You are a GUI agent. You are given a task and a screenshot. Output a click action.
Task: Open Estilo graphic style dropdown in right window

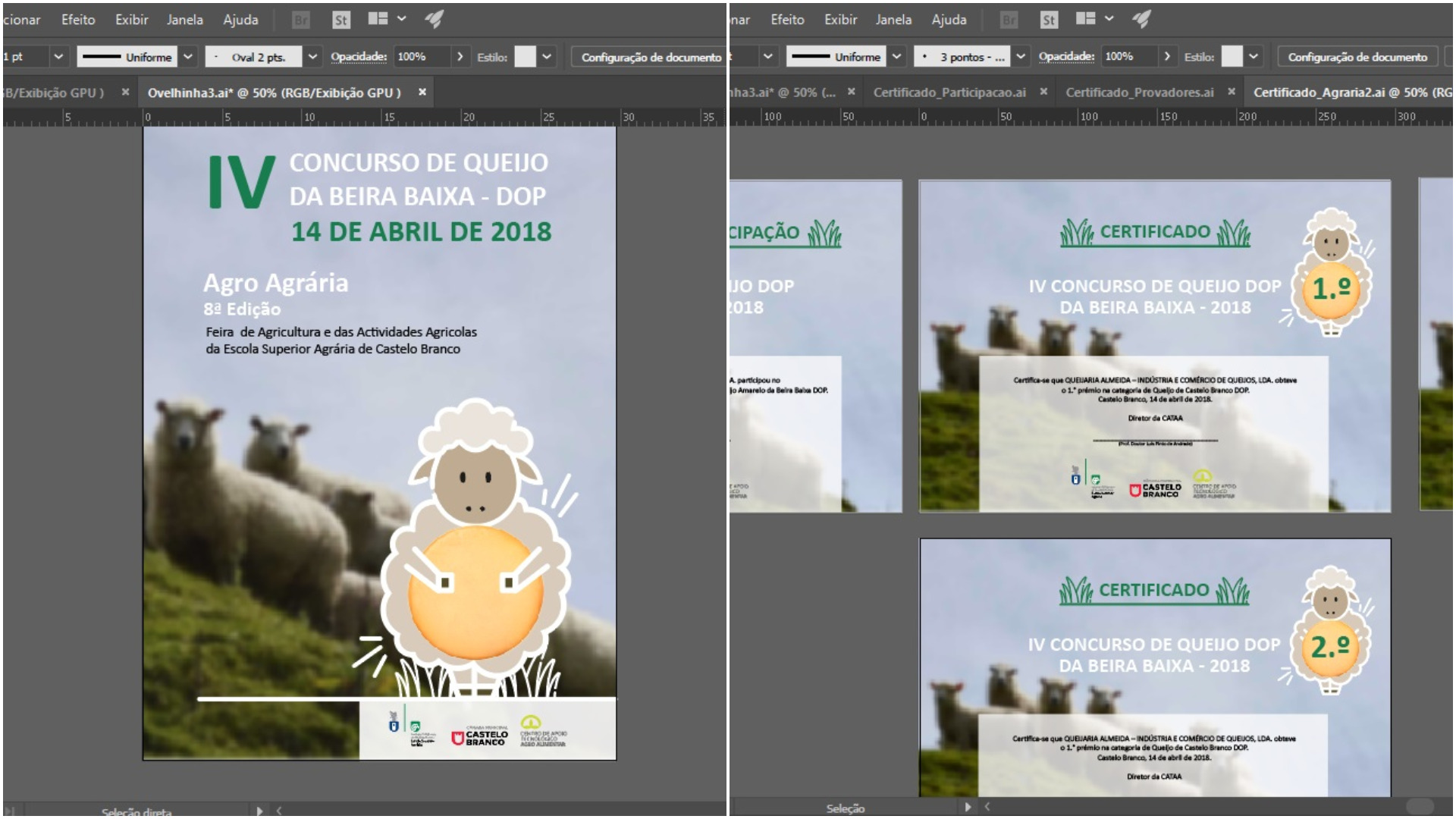1254,57
